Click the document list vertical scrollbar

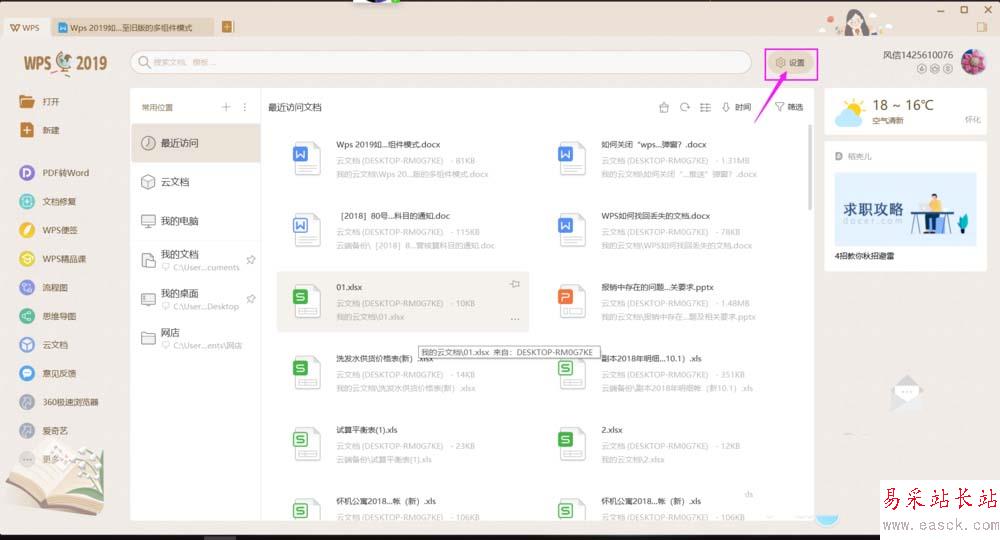click(810, 168)
